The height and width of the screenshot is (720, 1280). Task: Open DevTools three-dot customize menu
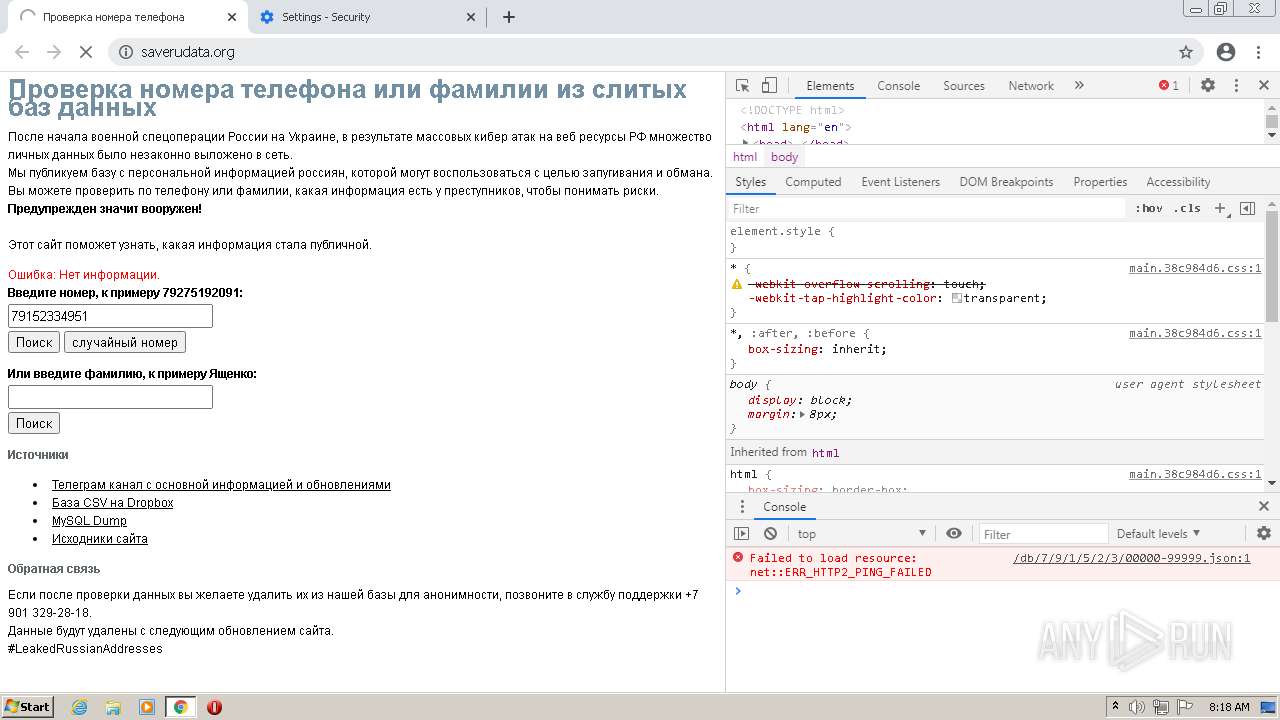(x=1236, y=86)
